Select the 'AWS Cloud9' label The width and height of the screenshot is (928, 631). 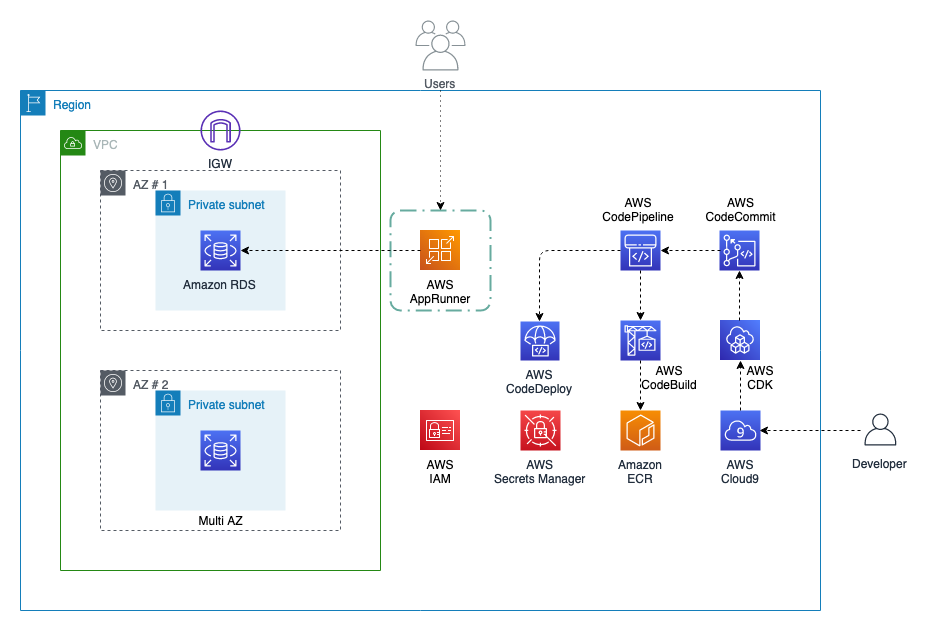(x=740, y=472)
